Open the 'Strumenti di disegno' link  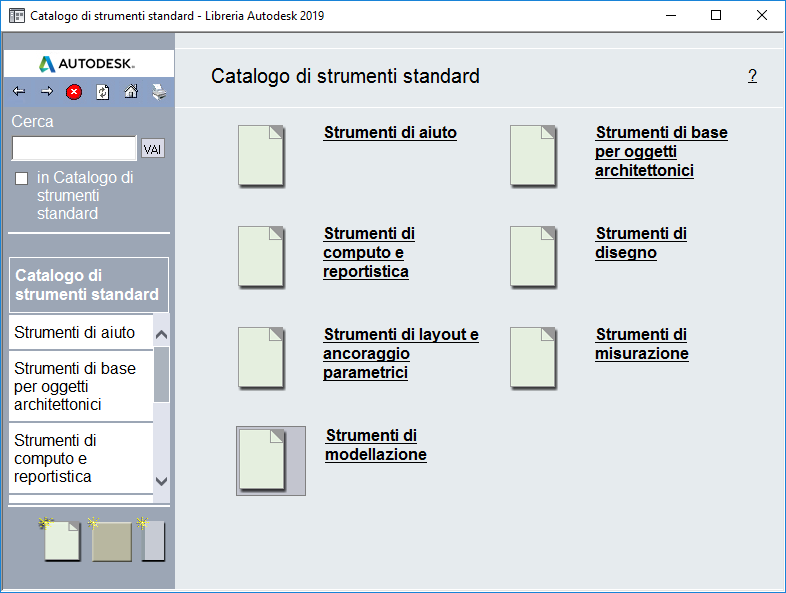641,243
